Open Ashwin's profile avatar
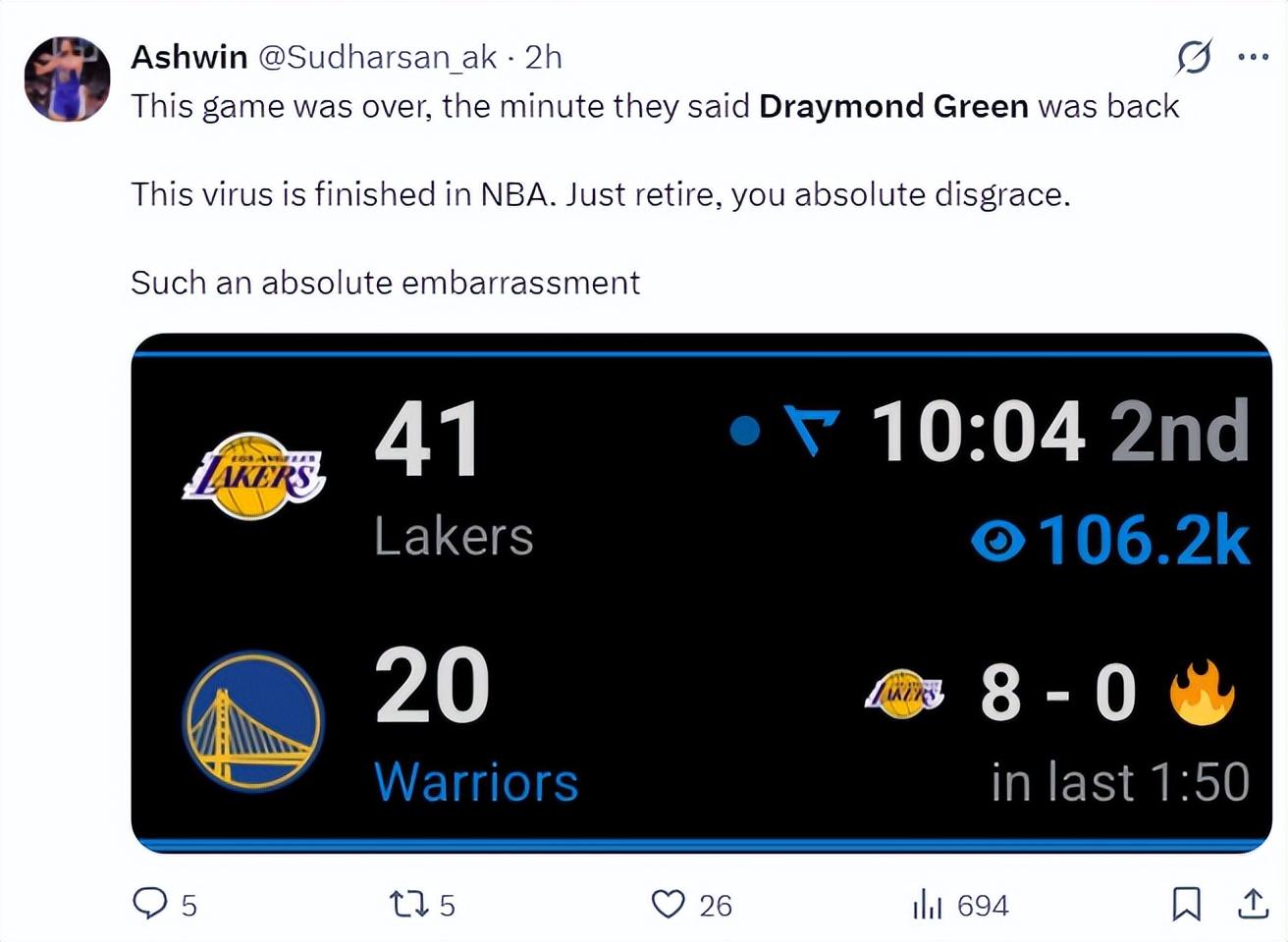Screen dimensions: 1288x942 [67, 78]
